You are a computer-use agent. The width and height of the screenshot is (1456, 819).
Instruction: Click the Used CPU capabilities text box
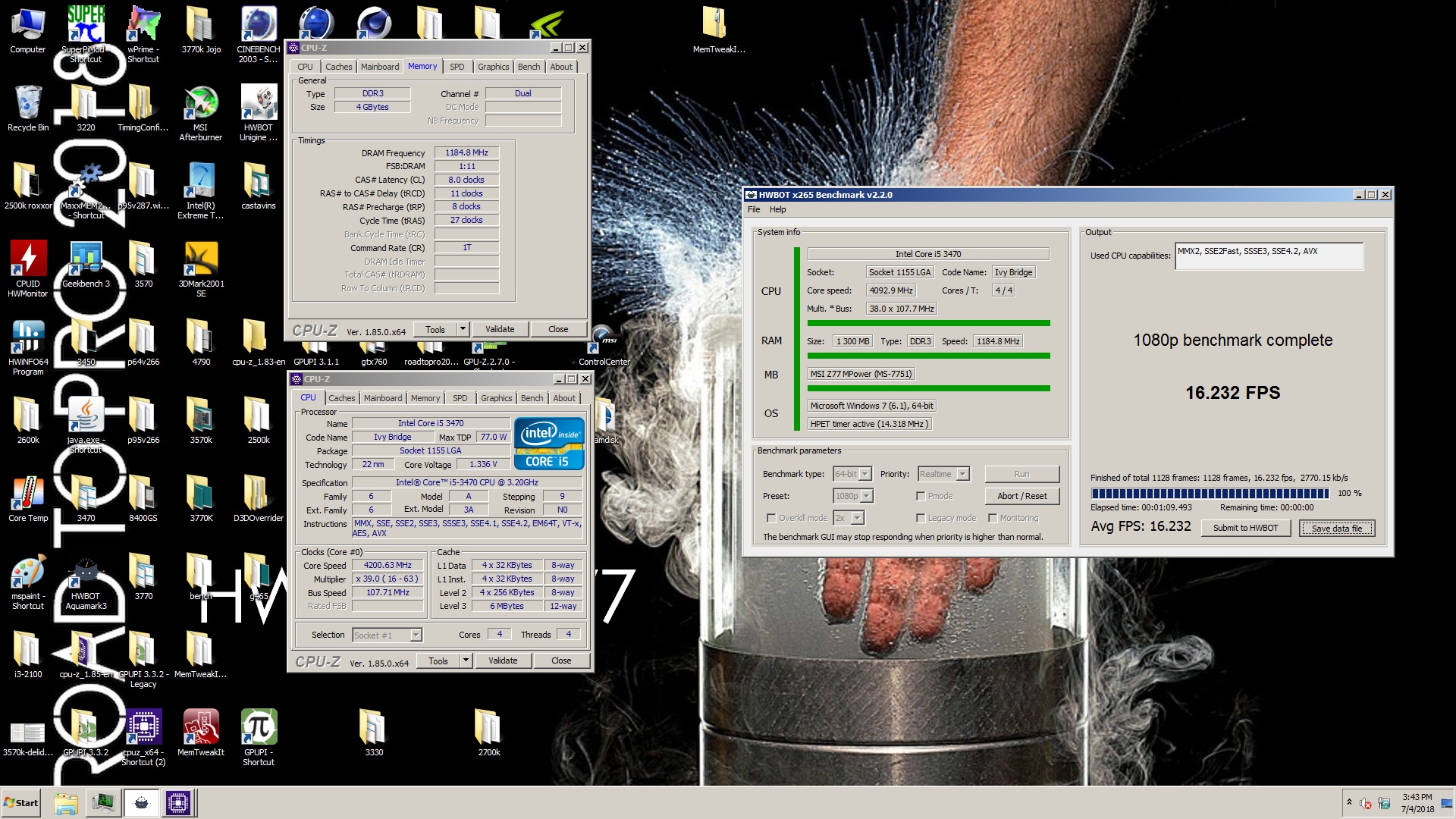[1269, 256]
